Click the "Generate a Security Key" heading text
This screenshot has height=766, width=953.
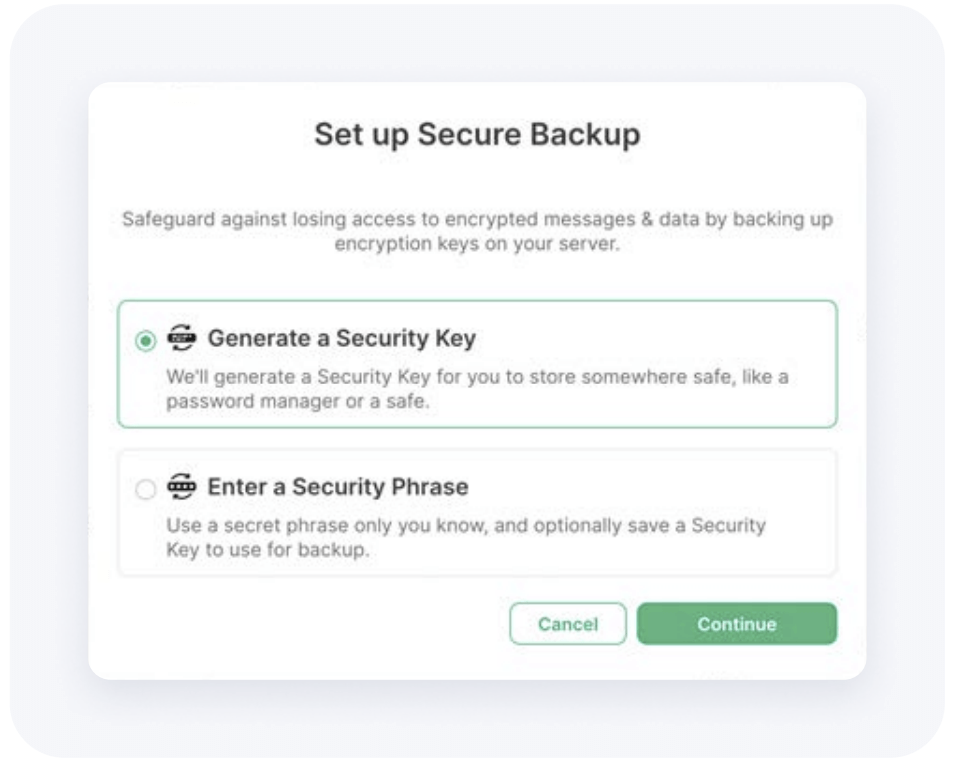click(342, 338)
